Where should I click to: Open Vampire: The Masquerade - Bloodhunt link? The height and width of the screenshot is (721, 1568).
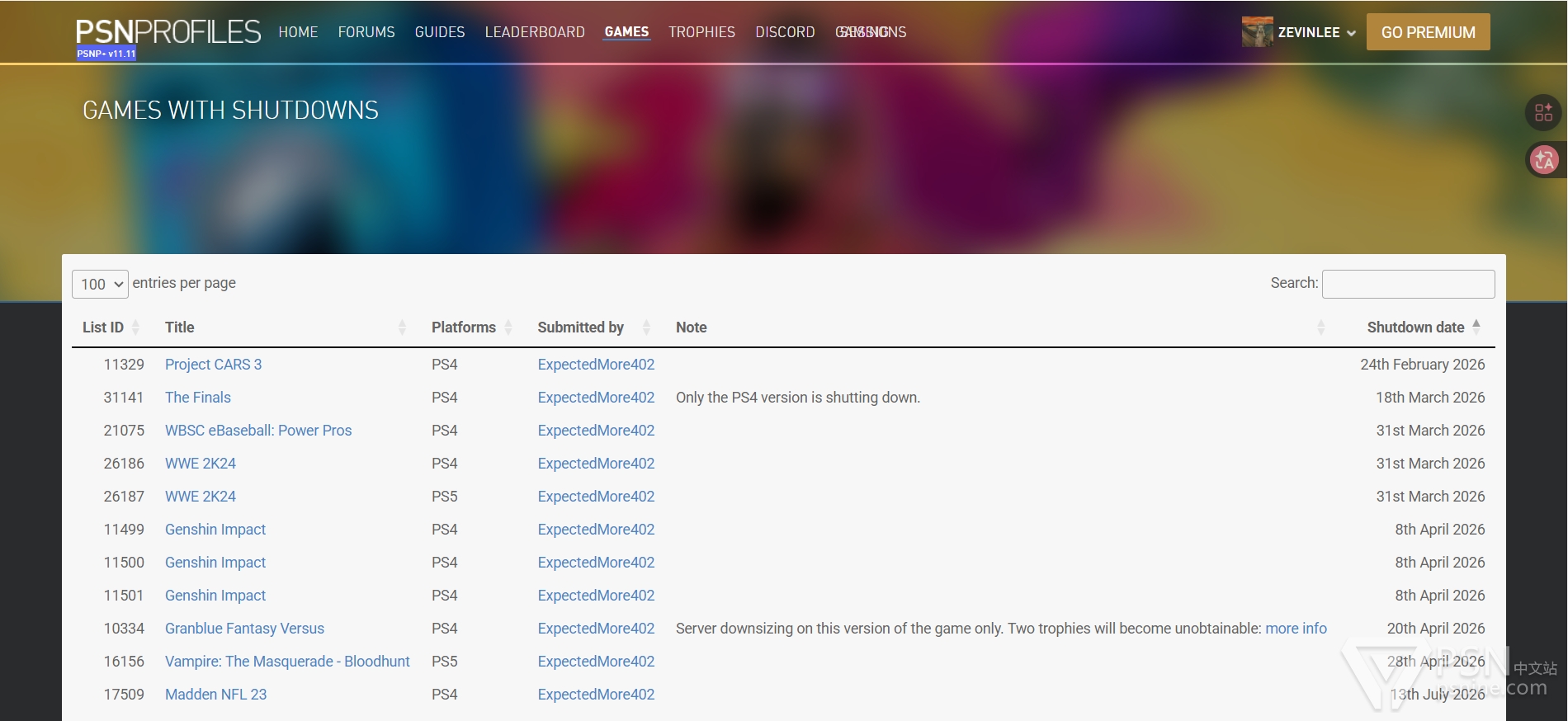pos(287,662)
